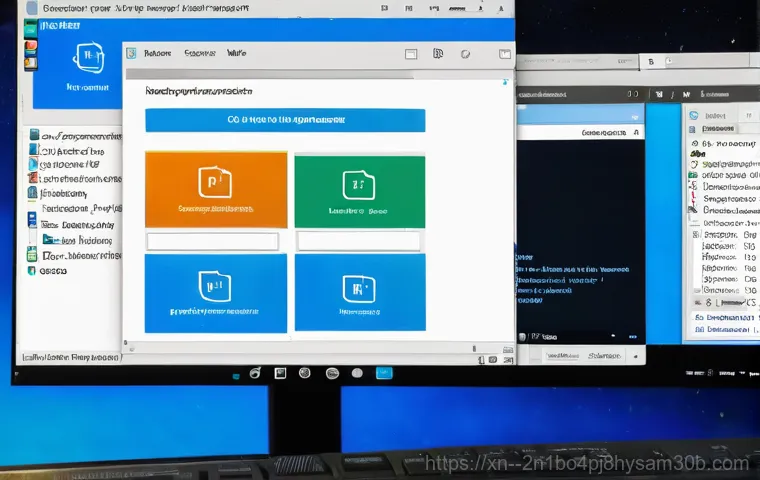Click the icon in the green tile

pos(358,184)
